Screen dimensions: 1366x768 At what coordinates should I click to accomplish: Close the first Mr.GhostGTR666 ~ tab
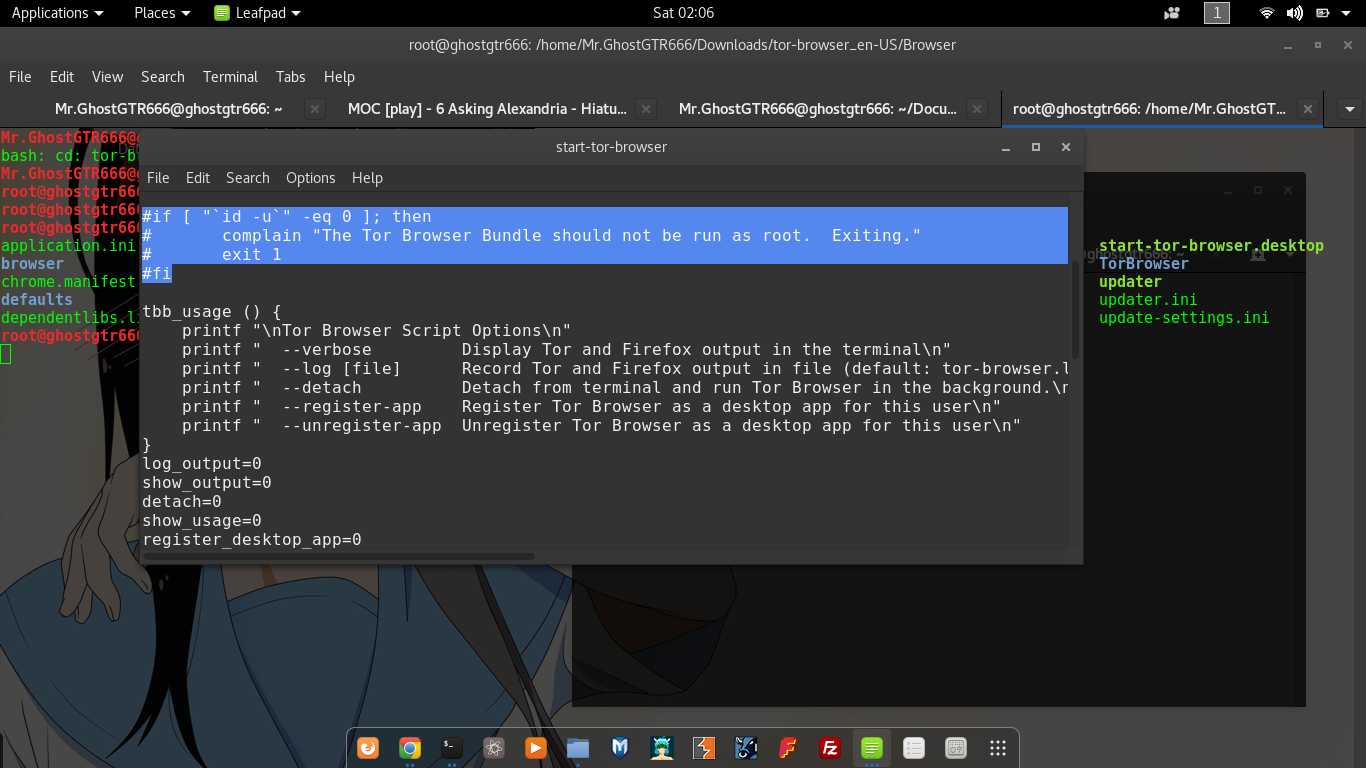314,109
